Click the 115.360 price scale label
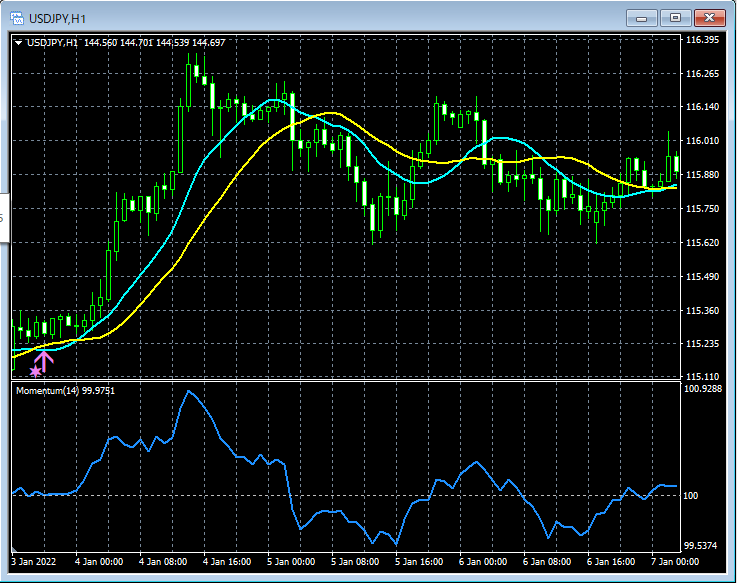738x583 pixels. 702,311
